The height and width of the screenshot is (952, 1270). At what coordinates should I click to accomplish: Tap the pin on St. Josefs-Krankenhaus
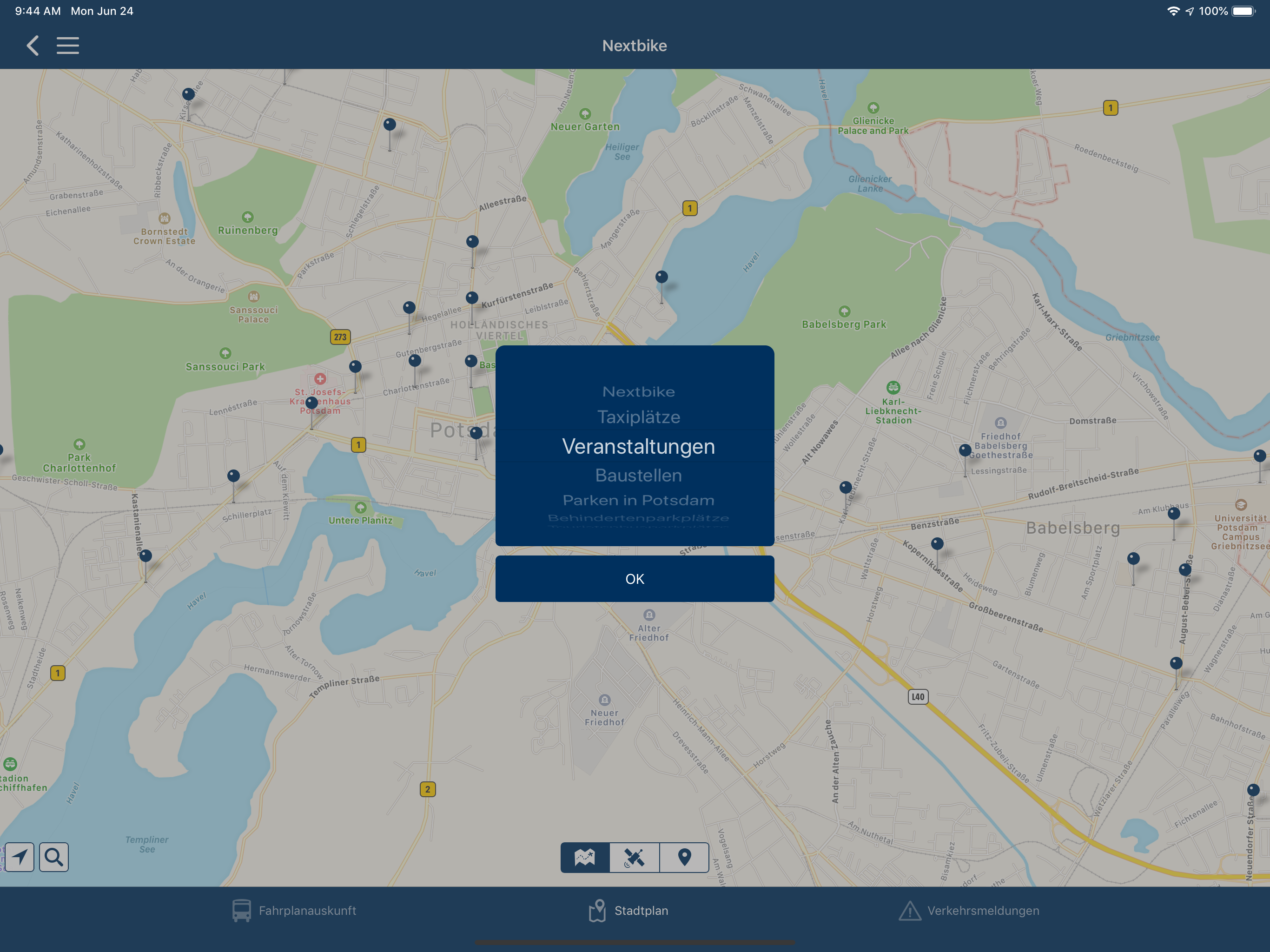point(312,403)
